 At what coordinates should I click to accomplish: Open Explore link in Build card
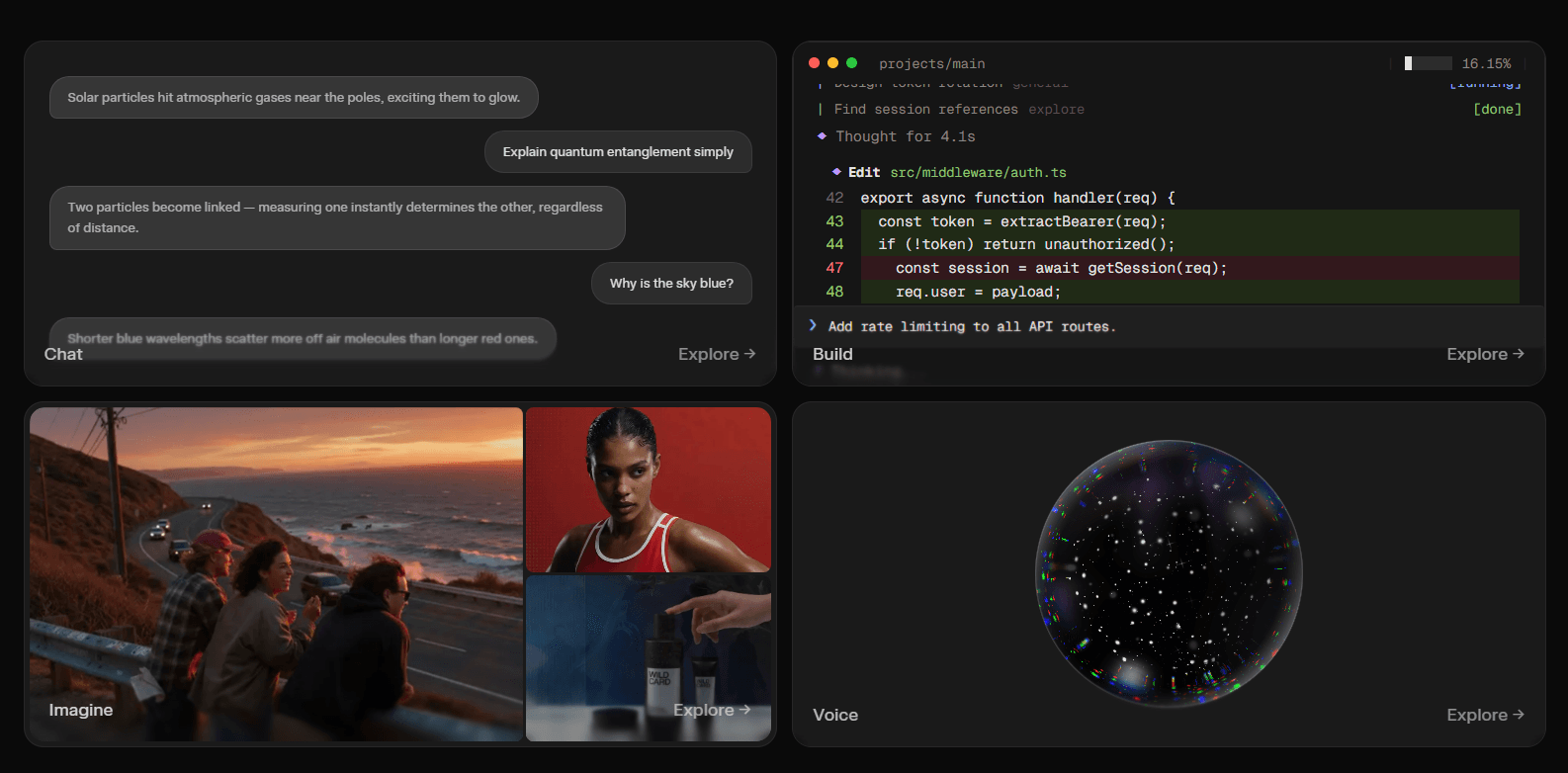pyautogui.click(x=1485, y=354)
